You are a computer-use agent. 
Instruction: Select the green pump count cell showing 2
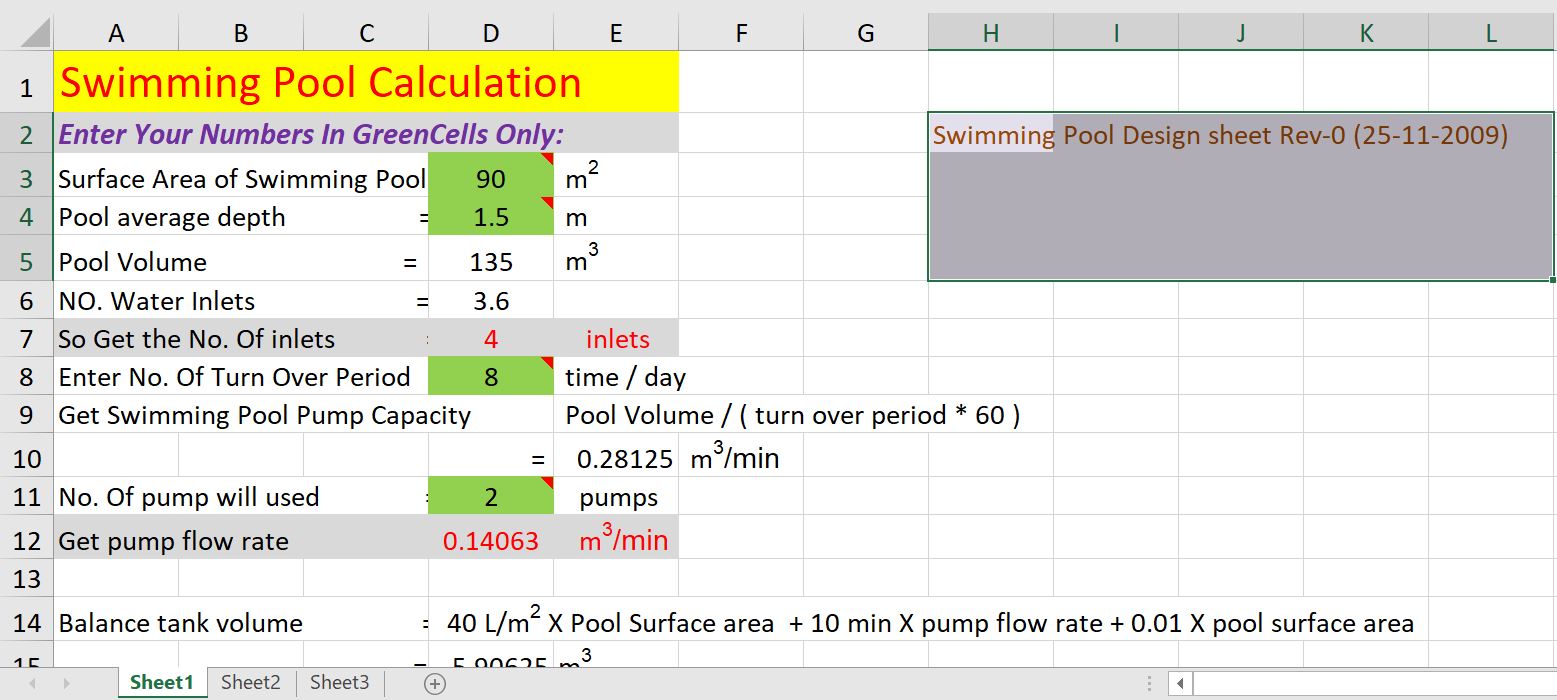pos(490,497)
